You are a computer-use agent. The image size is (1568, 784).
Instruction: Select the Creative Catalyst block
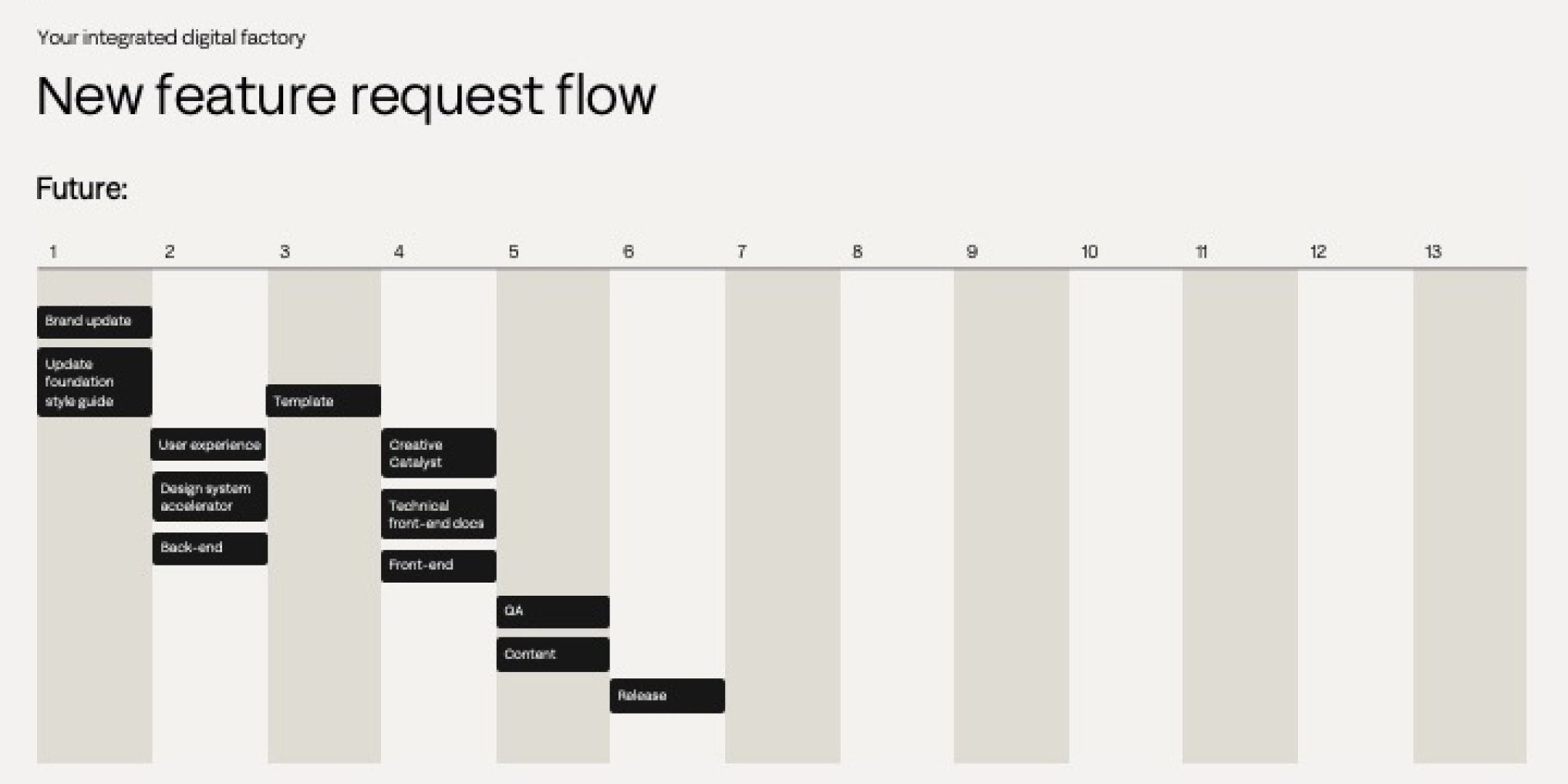pyautogui.click(x=438, y=453)
